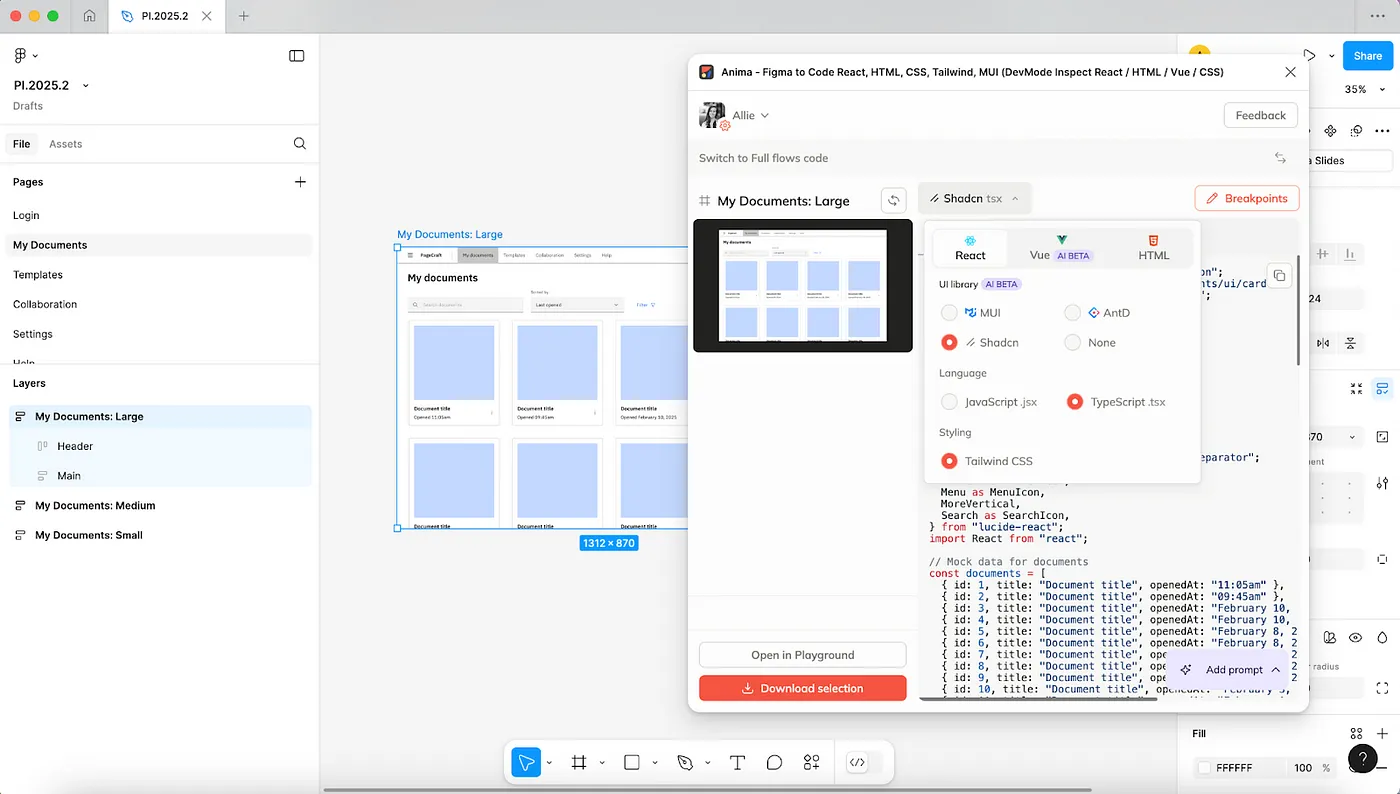The image size is (1400, 794).
Task: Open search in the File panel
Action: (x=299, y=143)
